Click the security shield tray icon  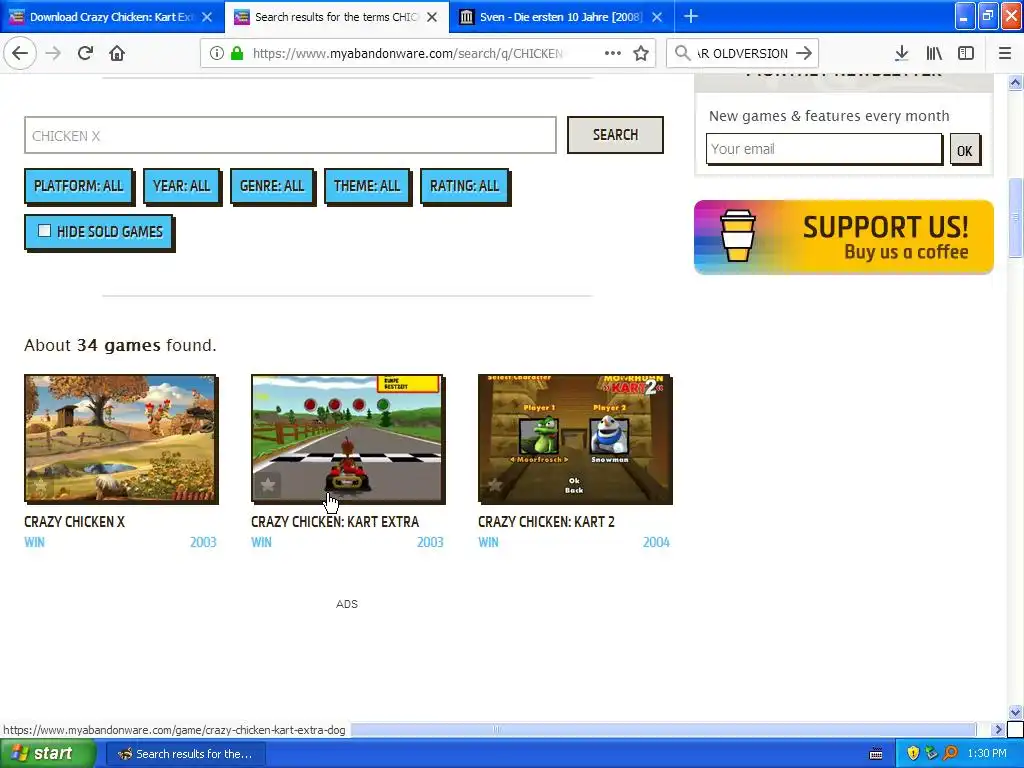coord(913,753)
